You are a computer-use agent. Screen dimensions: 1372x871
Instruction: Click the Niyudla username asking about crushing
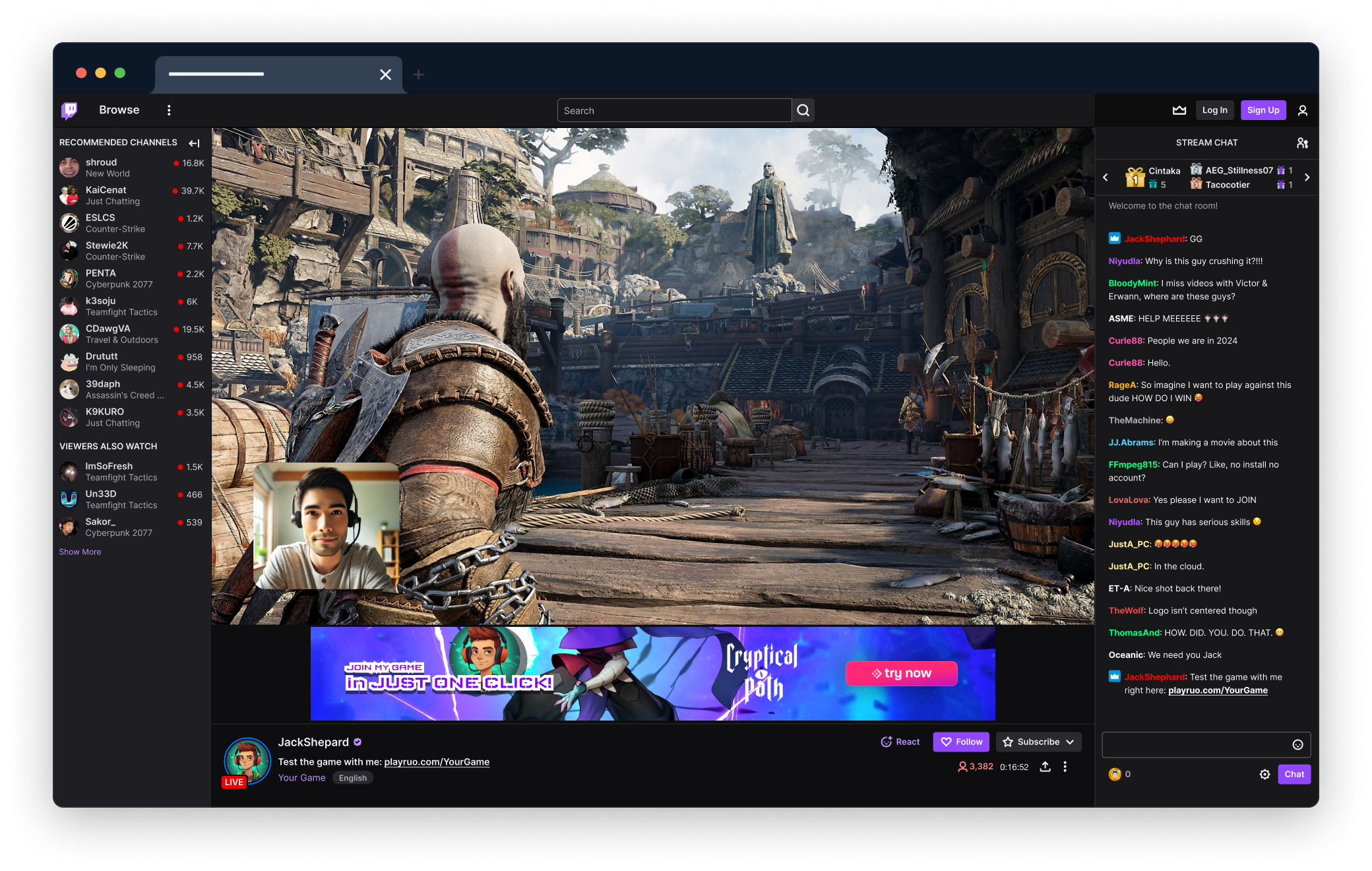pos(1124,261)
